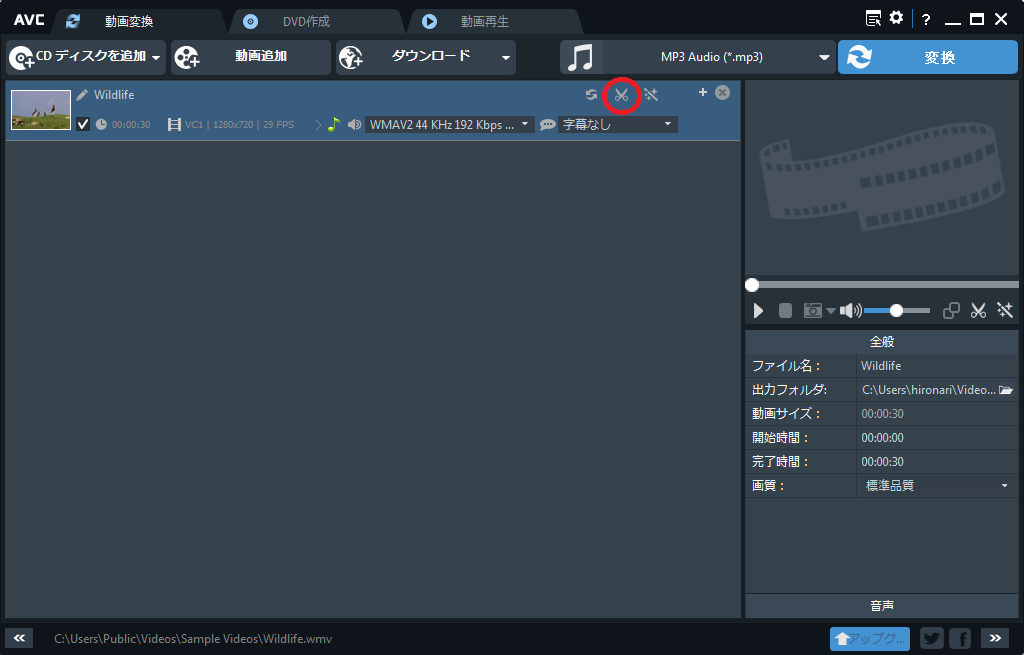Click the green music note icon
Viewport: 1024px width, 655px height.
pyautogui.click(x=334, y=124)
